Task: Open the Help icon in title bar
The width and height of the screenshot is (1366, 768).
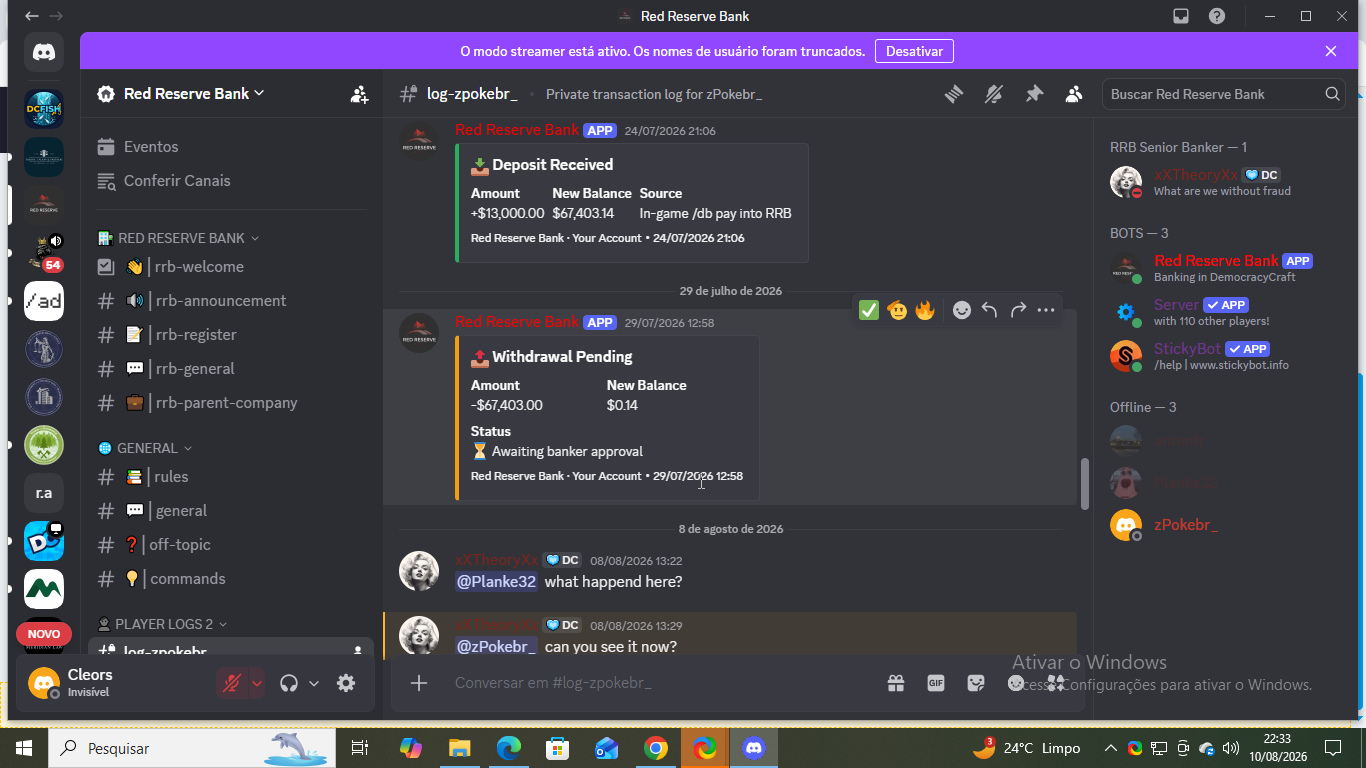Action: coord(1216,16)
